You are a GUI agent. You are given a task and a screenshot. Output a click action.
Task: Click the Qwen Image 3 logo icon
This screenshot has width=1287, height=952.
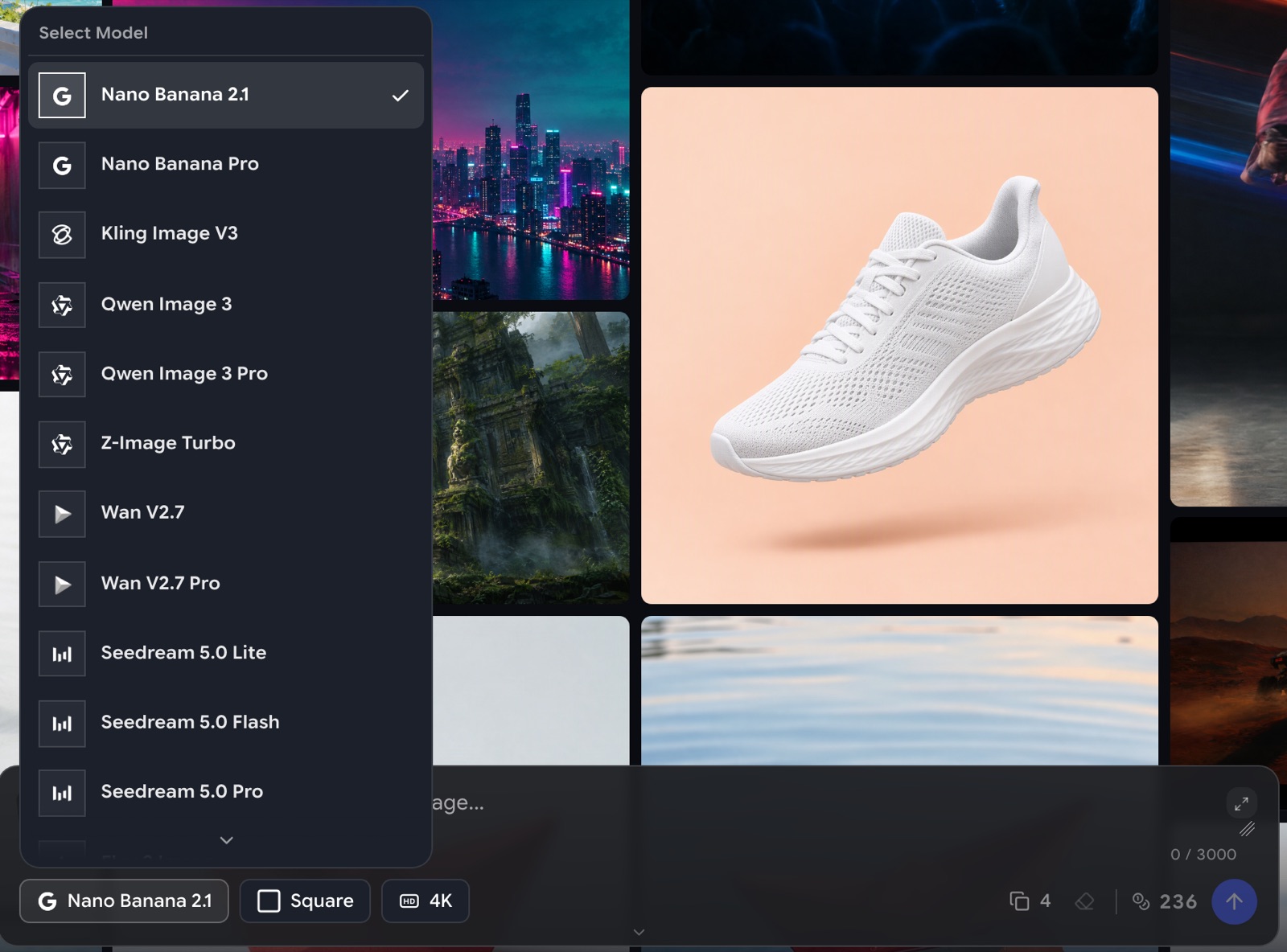(62, 305)
